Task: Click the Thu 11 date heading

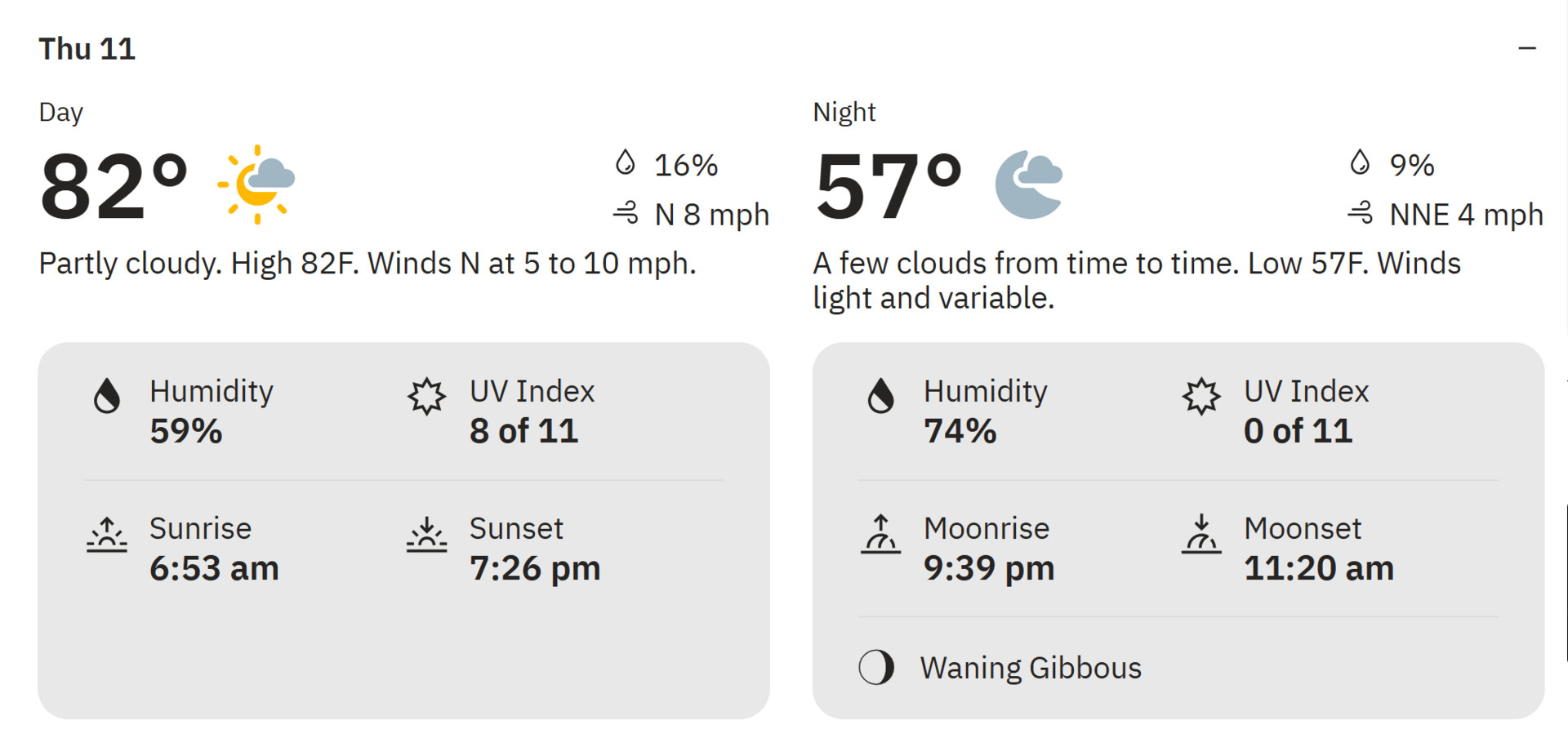Action: [x=87, y=49]
